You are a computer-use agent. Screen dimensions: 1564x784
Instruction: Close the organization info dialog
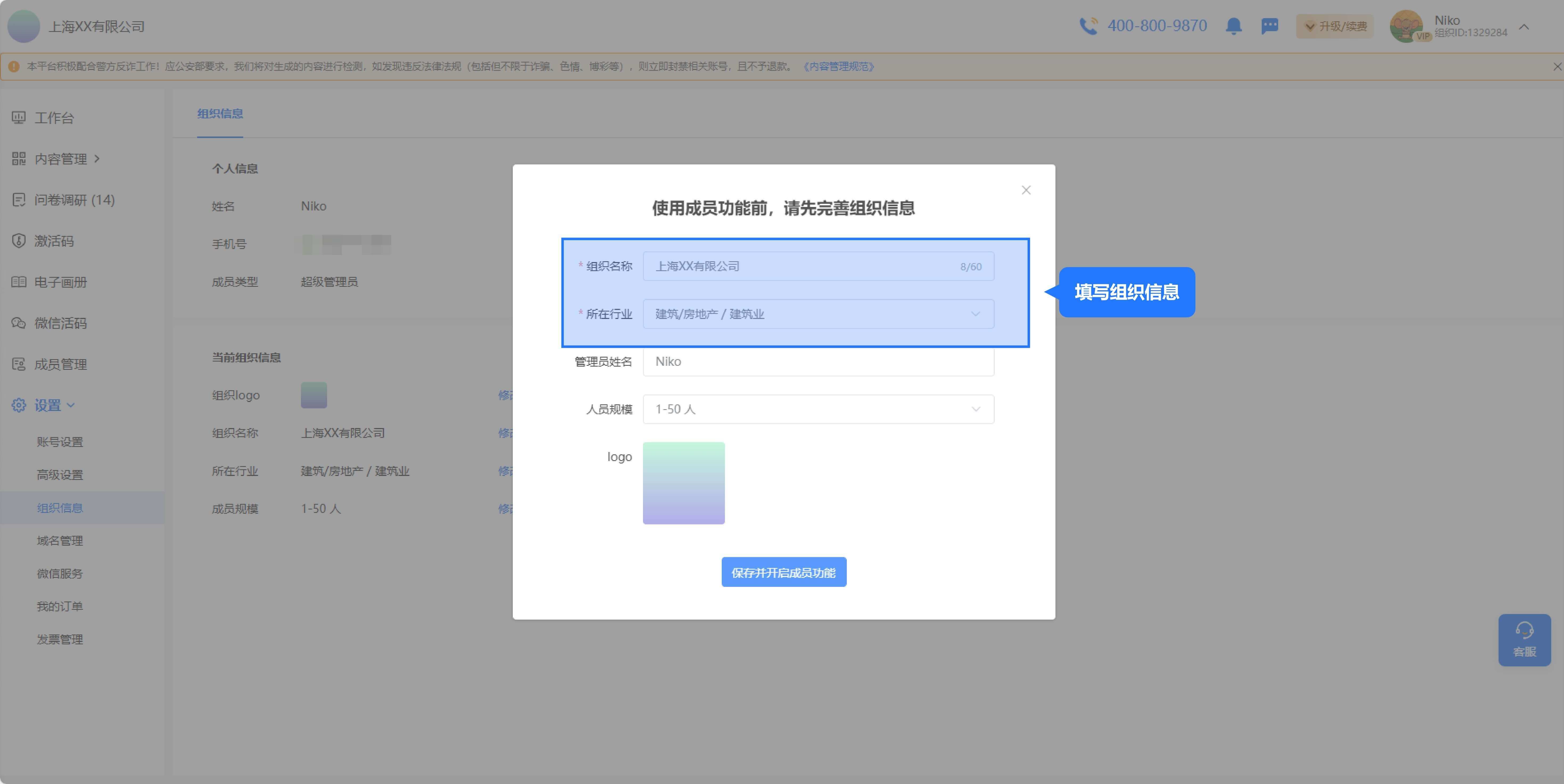coord(1026,190)
